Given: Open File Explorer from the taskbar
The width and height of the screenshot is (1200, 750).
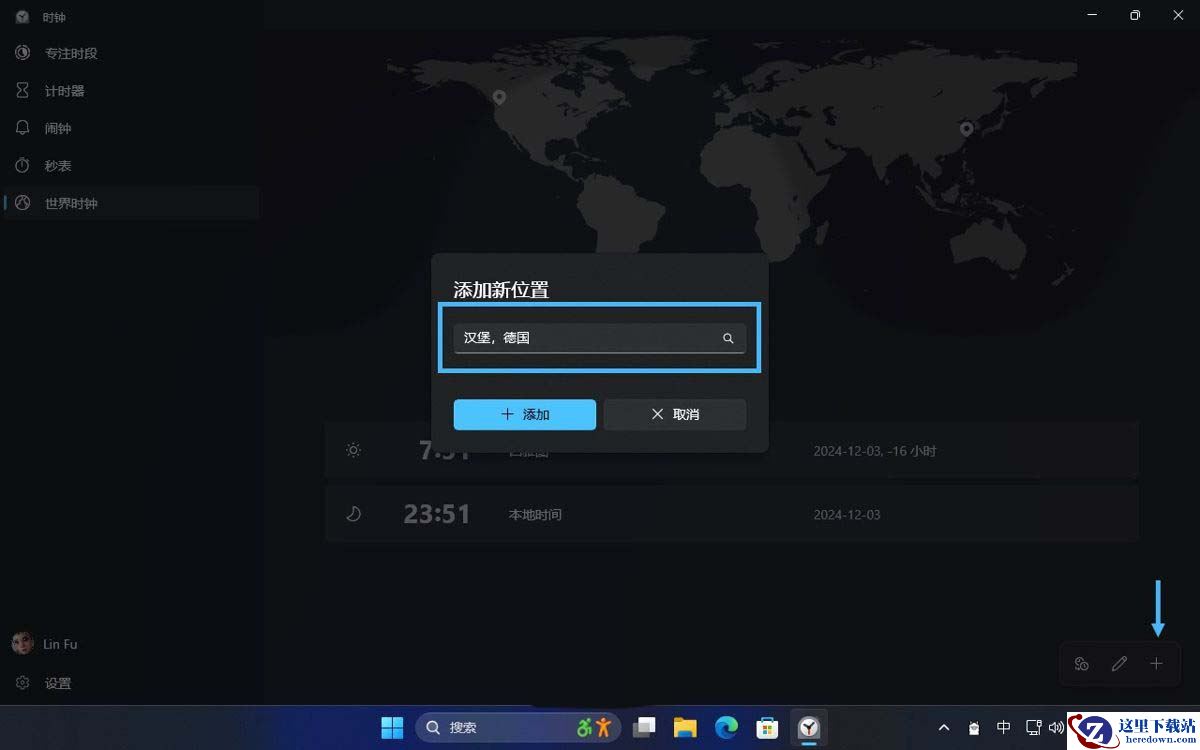Looking at the screenshot, I should [685, 727].
